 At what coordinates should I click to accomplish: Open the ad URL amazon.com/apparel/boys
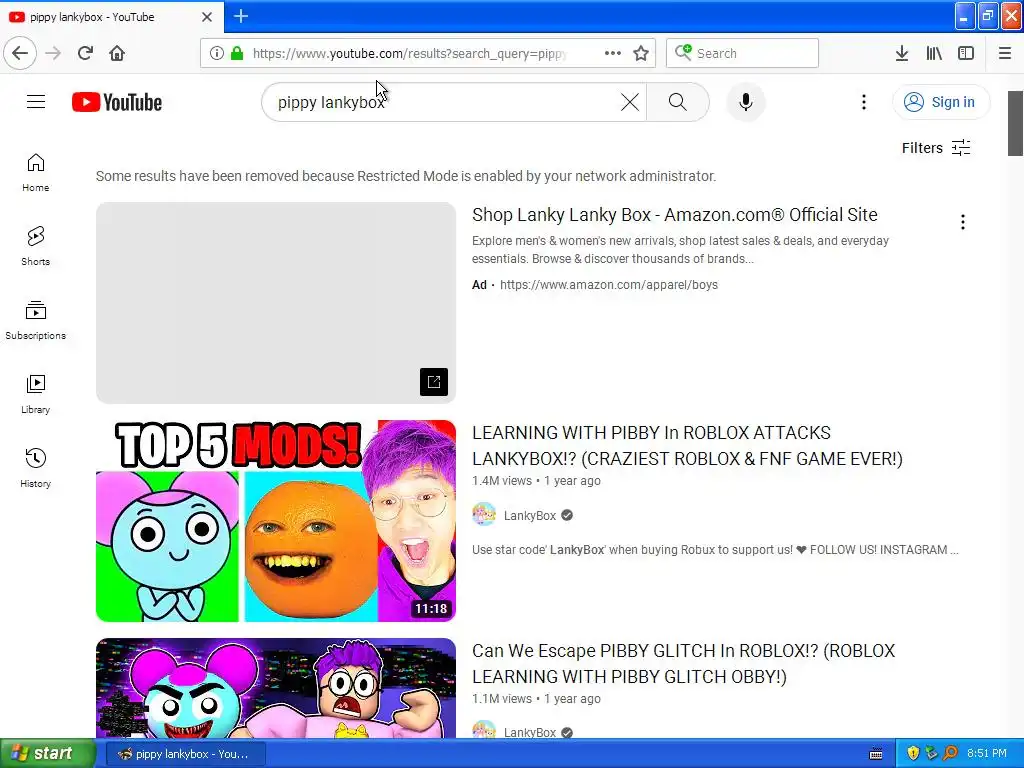609,285
